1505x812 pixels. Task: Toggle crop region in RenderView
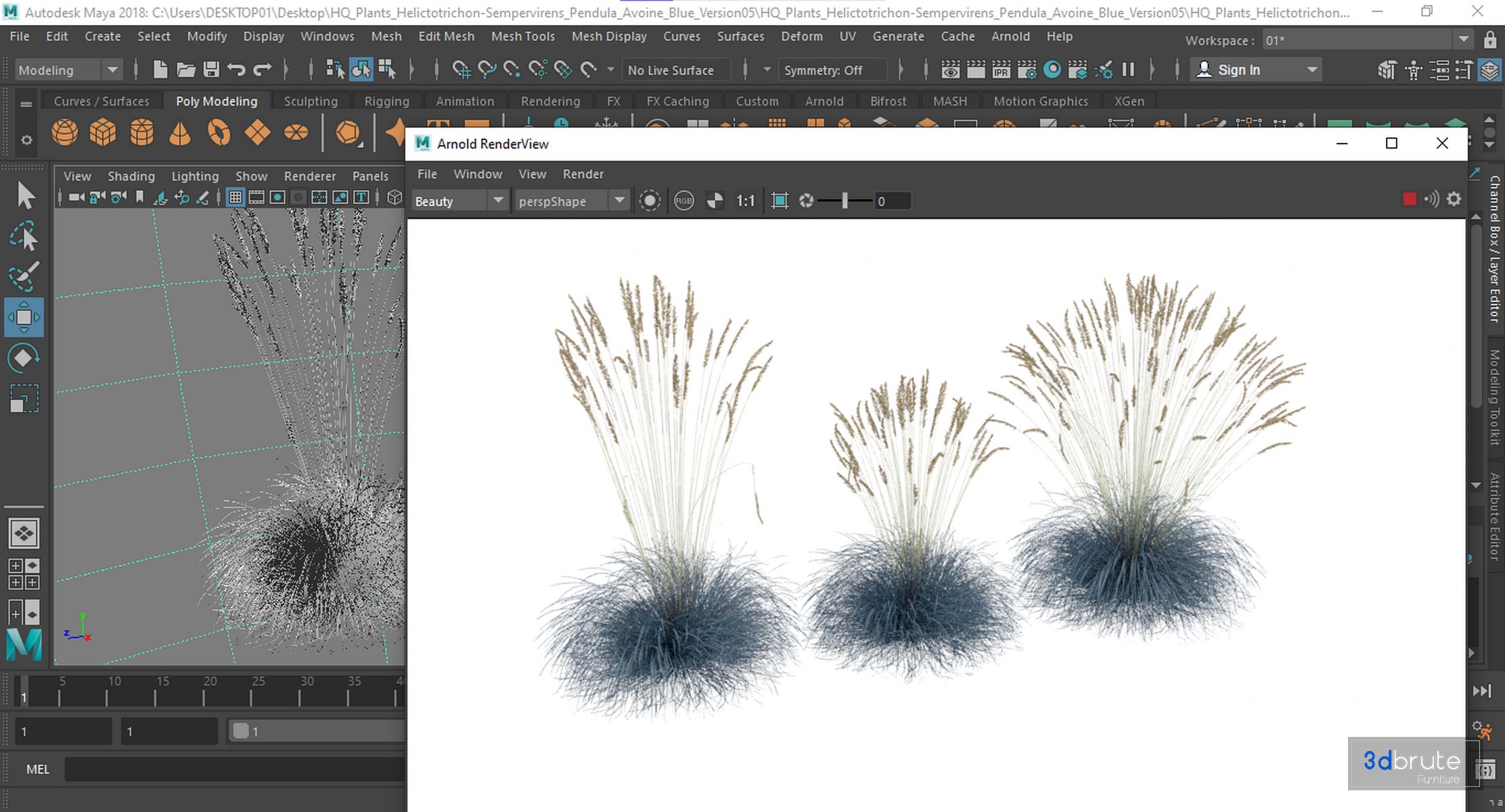point(780,201)
